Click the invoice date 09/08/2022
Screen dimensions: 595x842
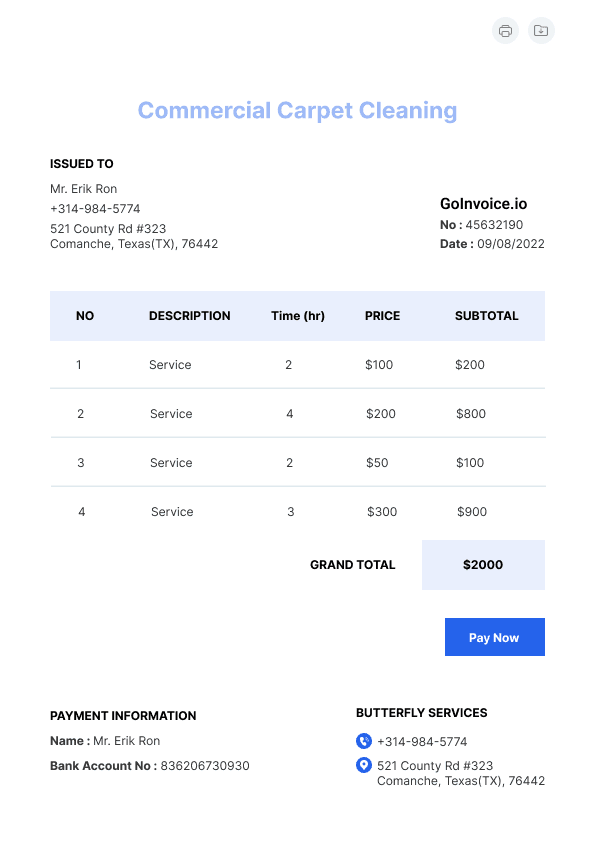pos(511,244)
